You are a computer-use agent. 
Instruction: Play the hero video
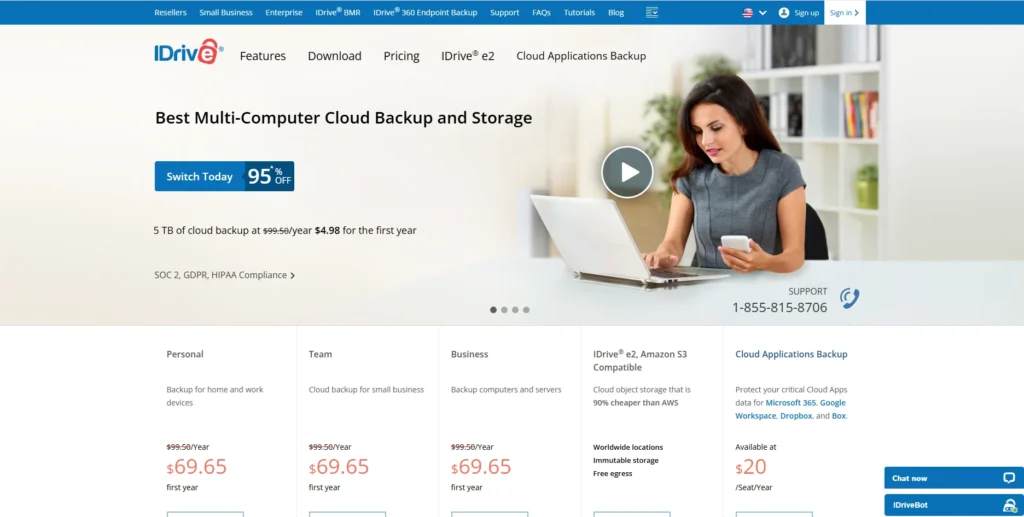pos(627,172)
